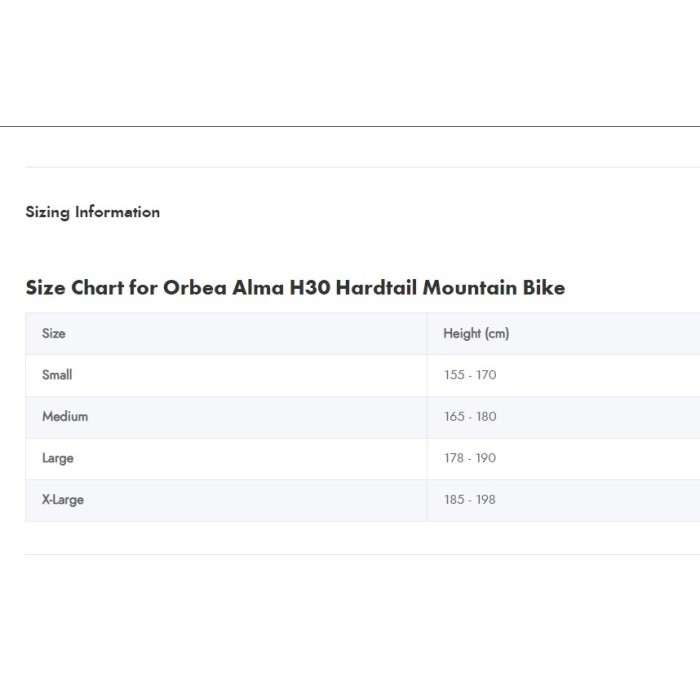
Task: Click the Small size cell
Action: (x=57, y=375)
